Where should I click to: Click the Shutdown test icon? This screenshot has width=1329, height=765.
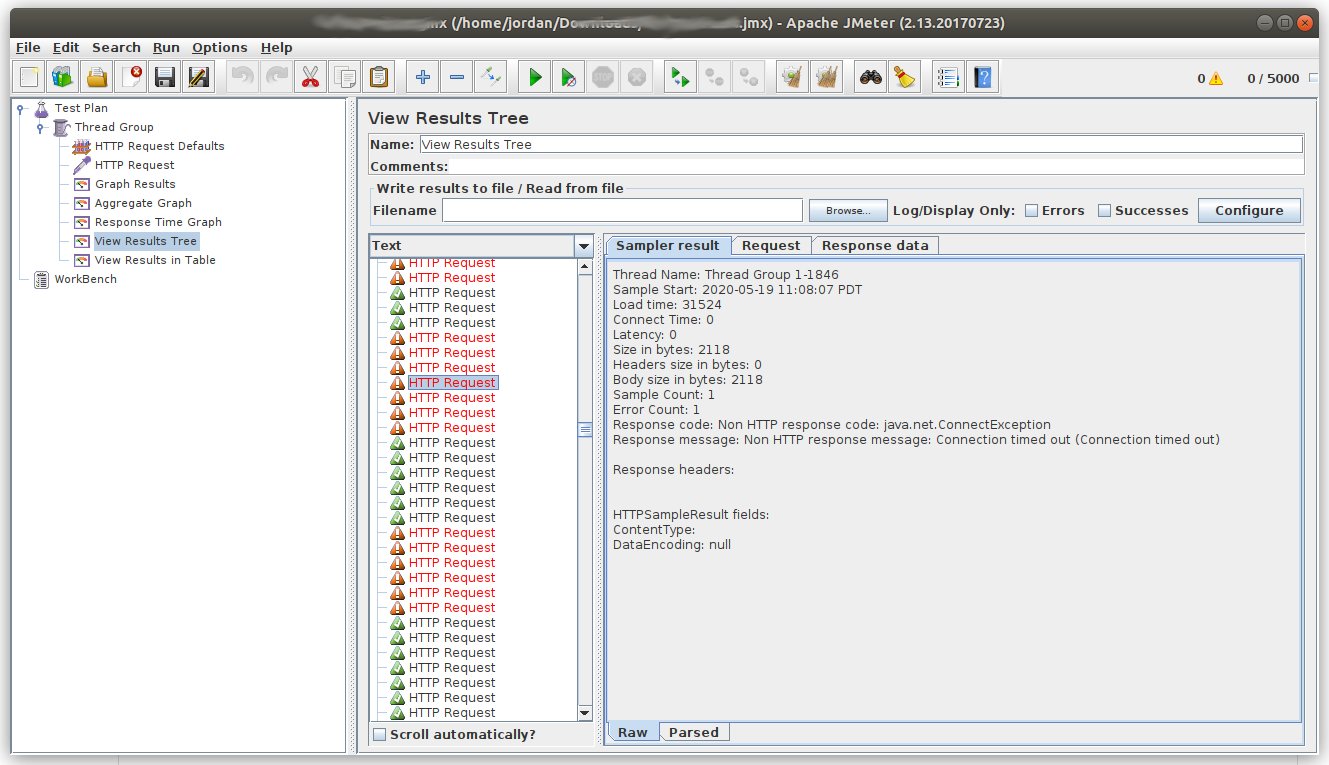click(x=637, y=77)
